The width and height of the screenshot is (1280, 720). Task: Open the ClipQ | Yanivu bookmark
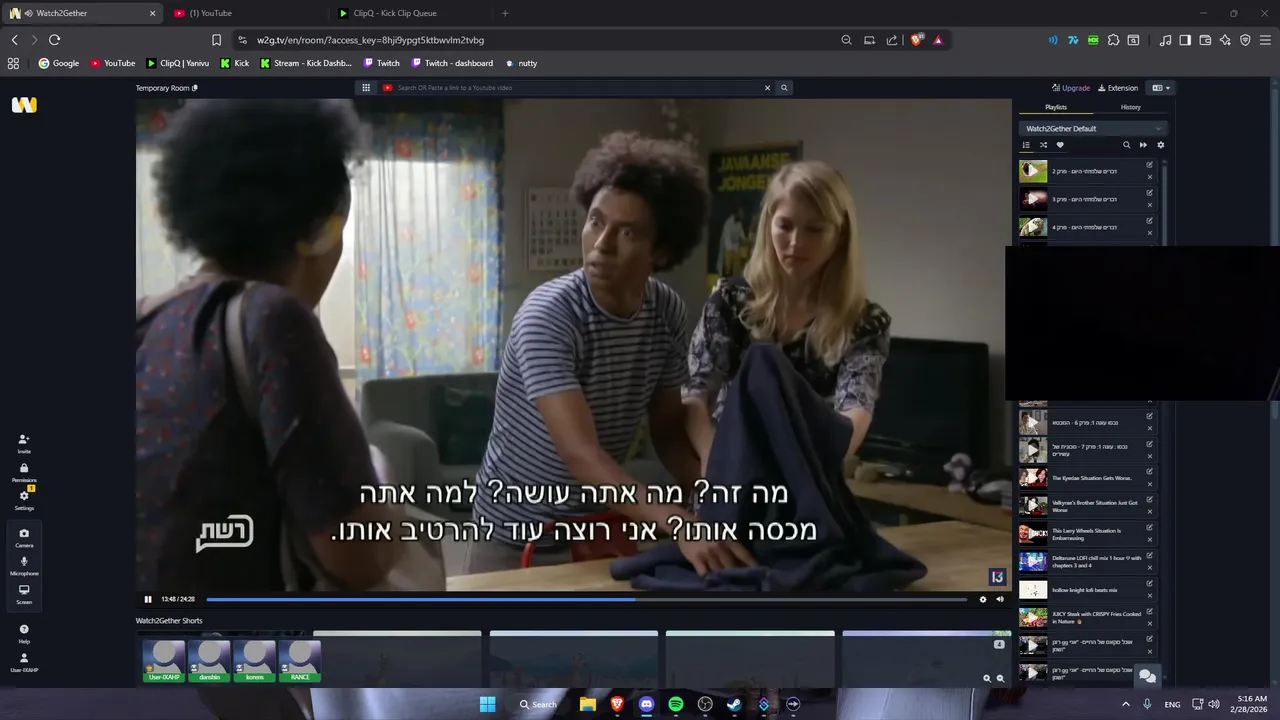coord(178,63)
